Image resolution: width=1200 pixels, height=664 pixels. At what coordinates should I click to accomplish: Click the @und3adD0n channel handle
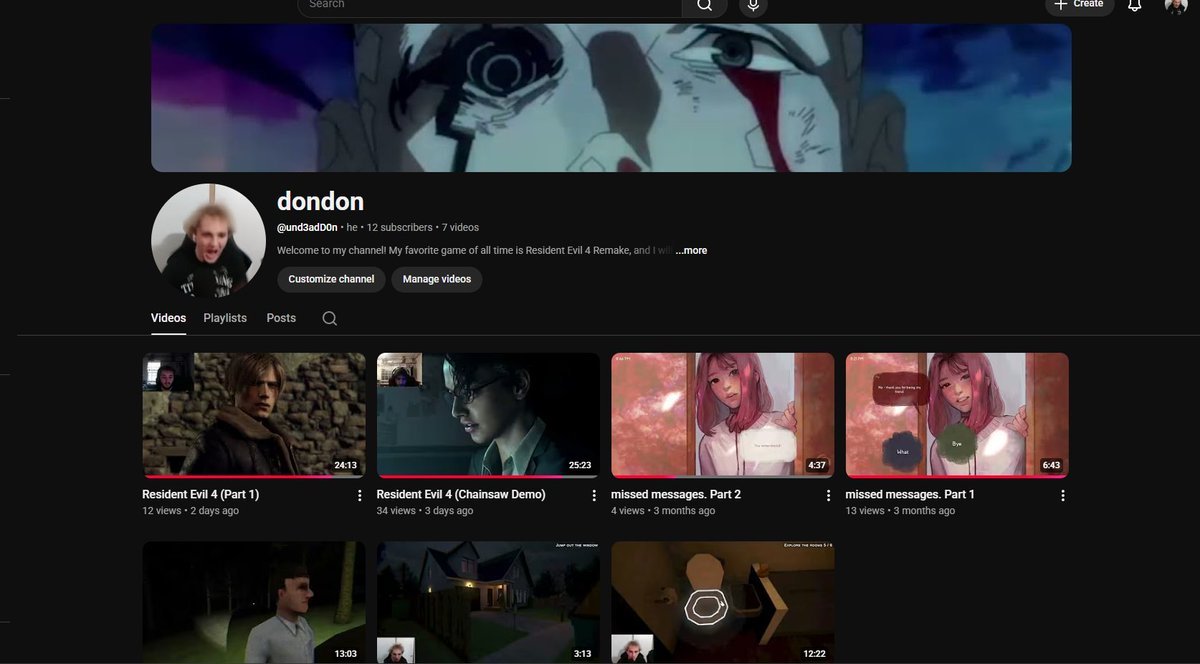[x=307, y=227]
